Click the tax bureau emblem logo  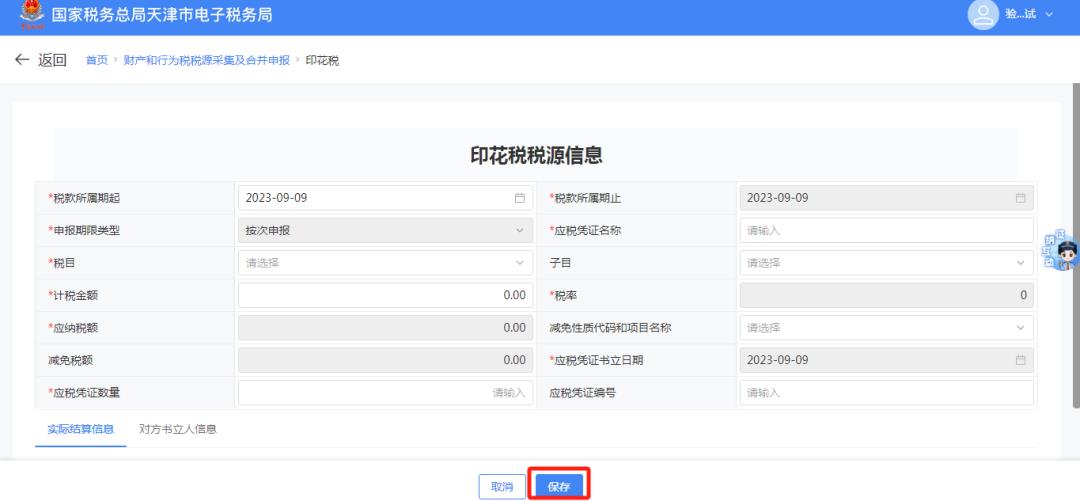point(19,15)
